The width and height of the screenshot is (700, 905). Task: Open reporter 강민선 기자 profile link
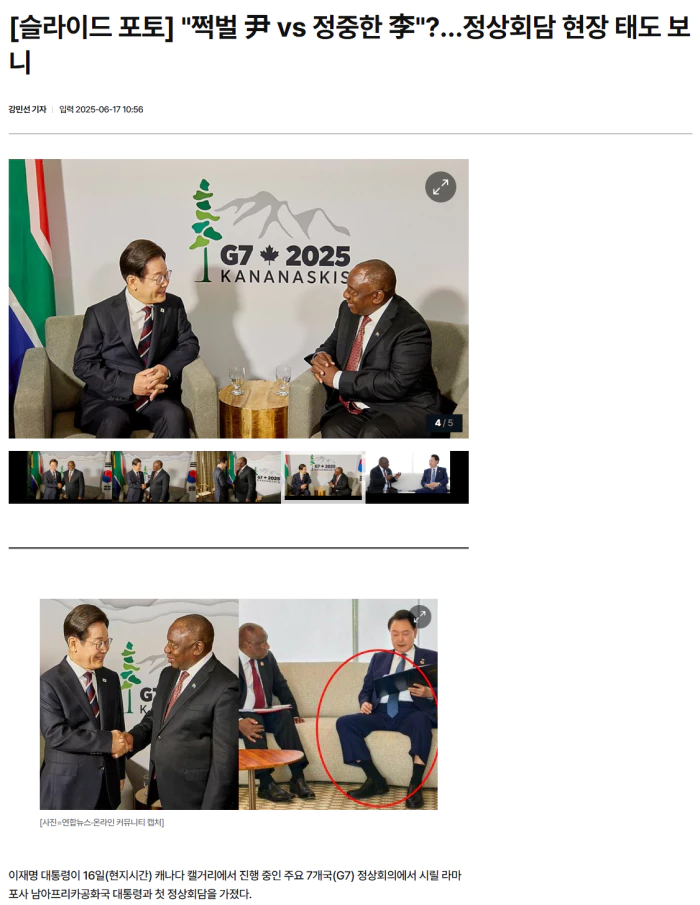pyautogui.click(x=27, y=109)
